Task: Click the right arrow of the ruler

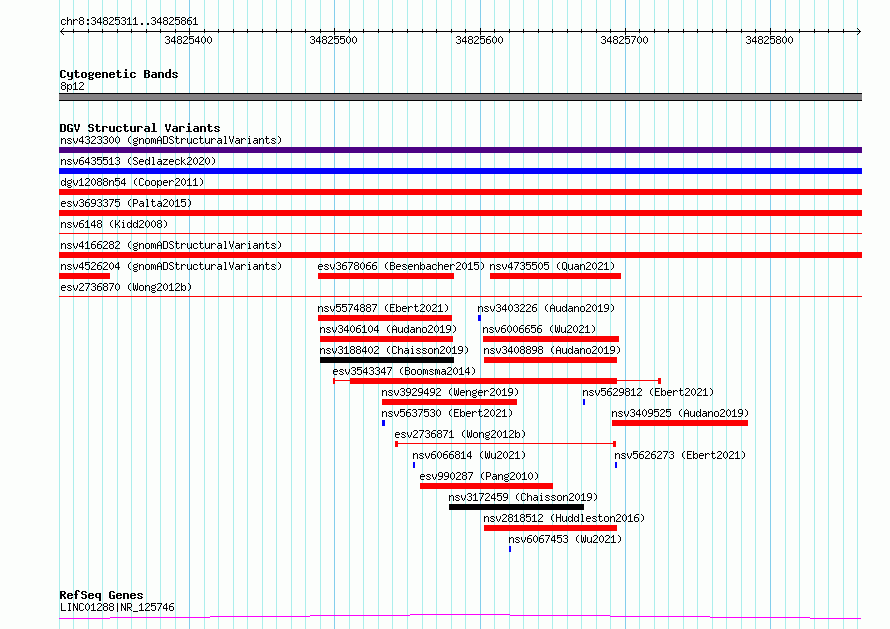Action: [x=859, y=32]
